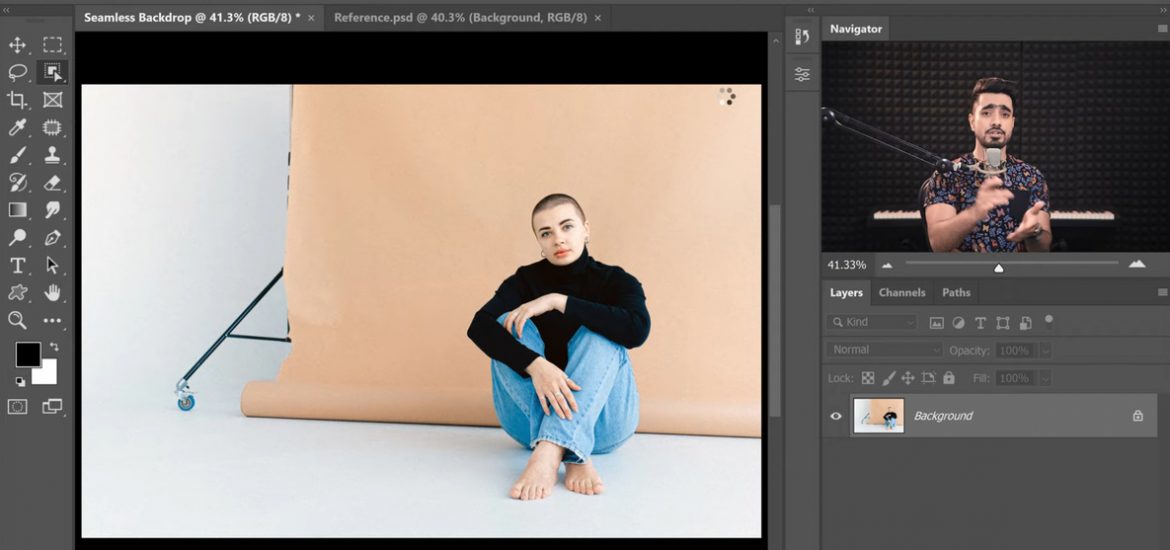Select the Brush tool
The width and height of the screenshot is (1170, 550).
[x=17, y=155]
